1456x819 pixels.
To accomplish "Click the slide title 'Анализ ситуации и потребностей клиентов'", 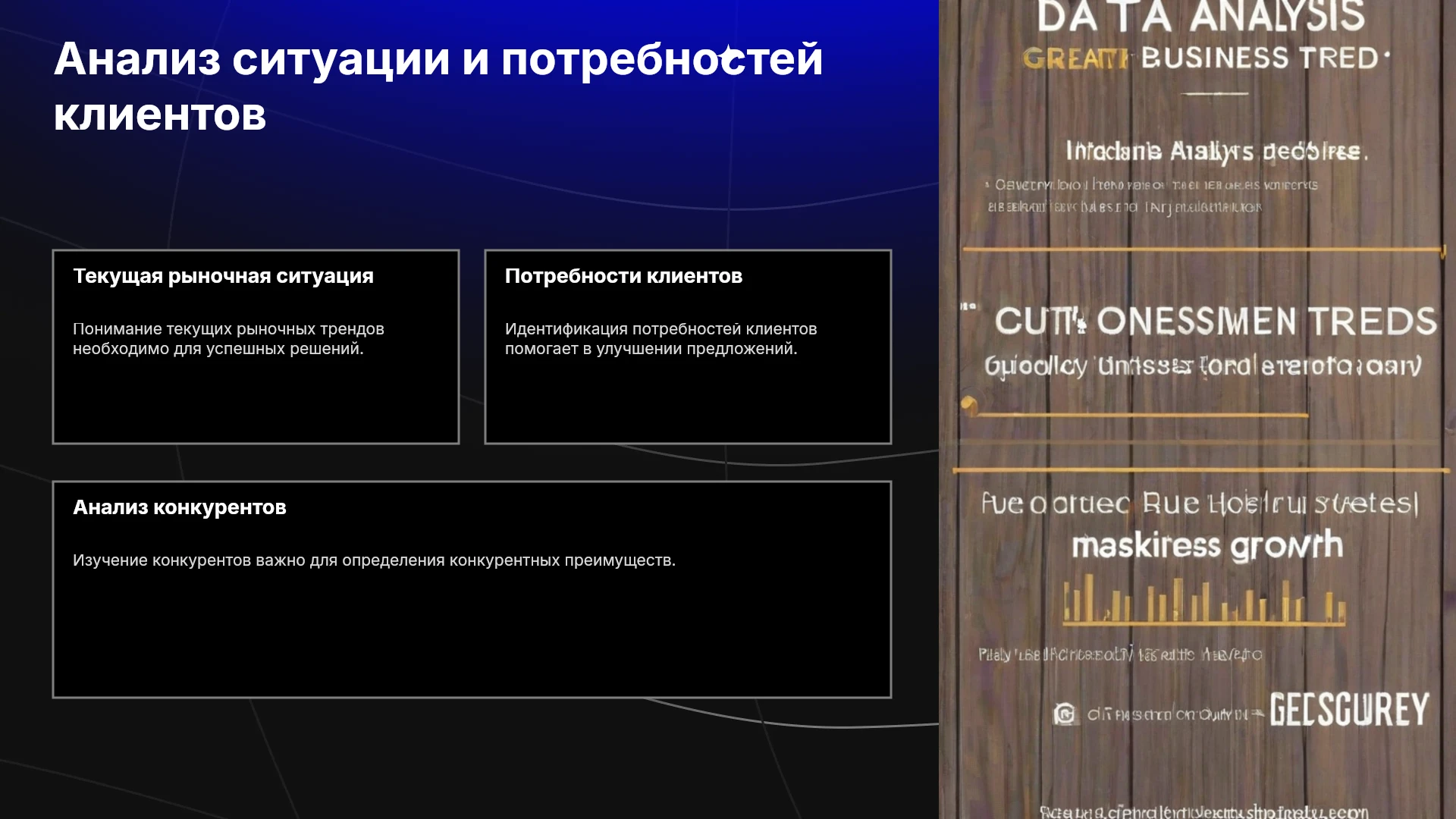I will [x=438, y=86].
